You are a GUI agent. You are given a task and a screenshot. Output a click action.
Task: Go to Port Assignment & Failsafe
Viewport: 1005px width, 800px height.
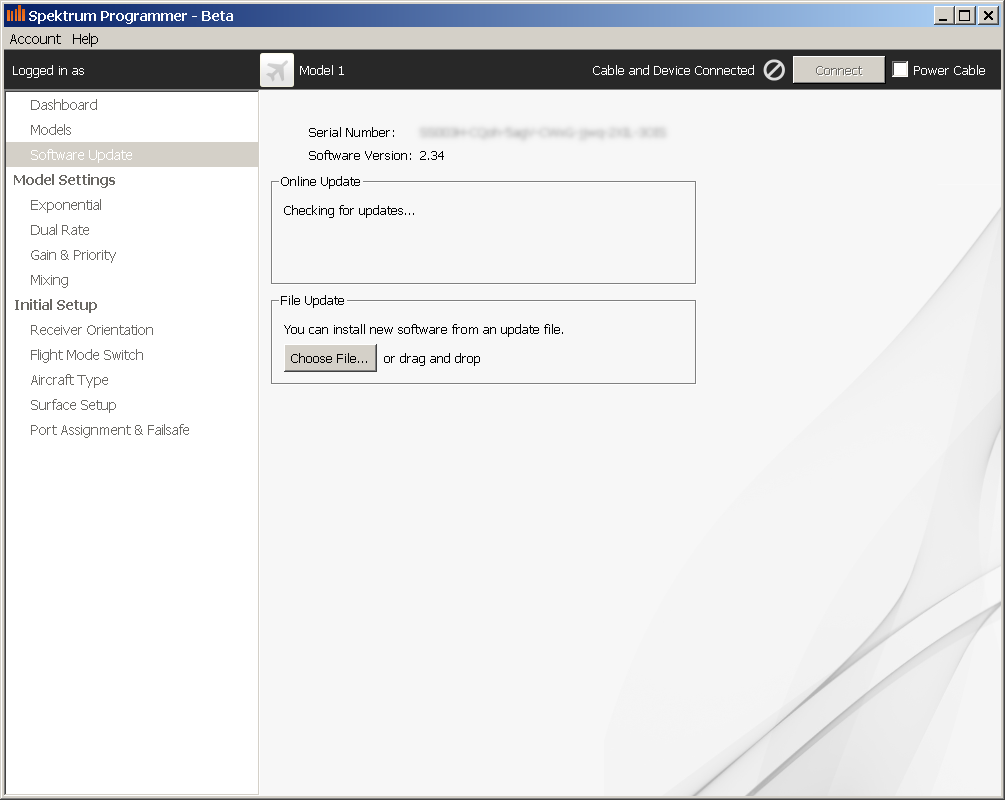[x=110, y=430]
